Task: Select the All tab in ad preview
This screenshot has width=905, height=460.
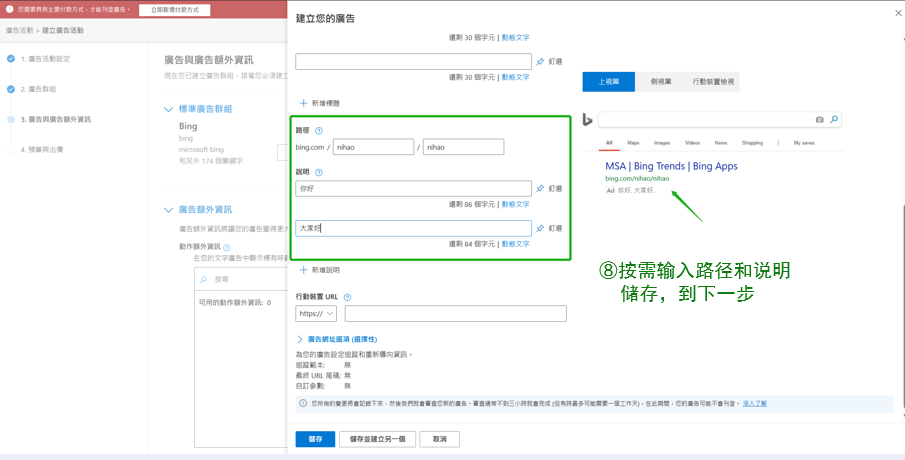Action: coord(609,143)
